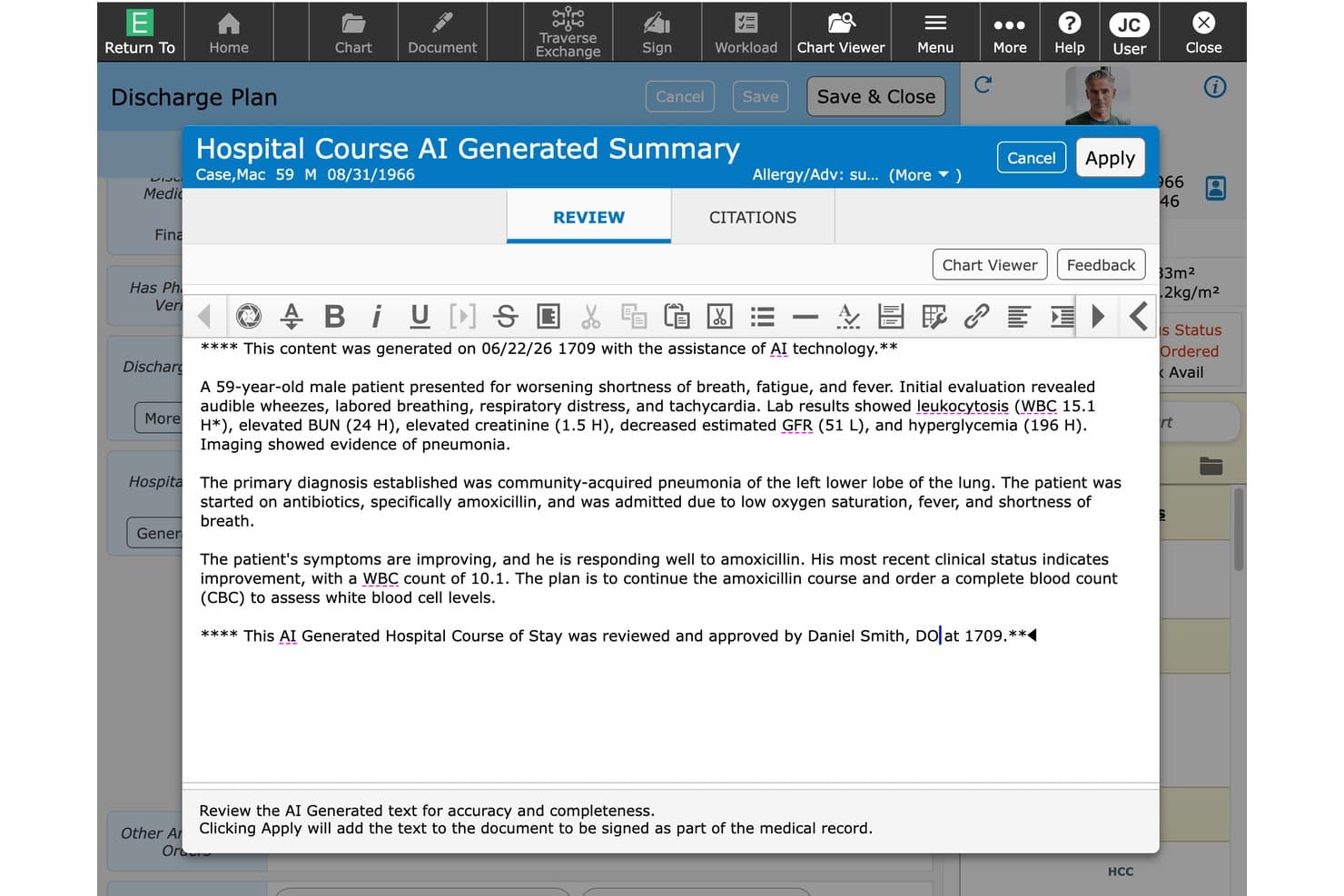Go to Home in top navigation
This screenshot has width=1344, height=896.
click(229, 33)
